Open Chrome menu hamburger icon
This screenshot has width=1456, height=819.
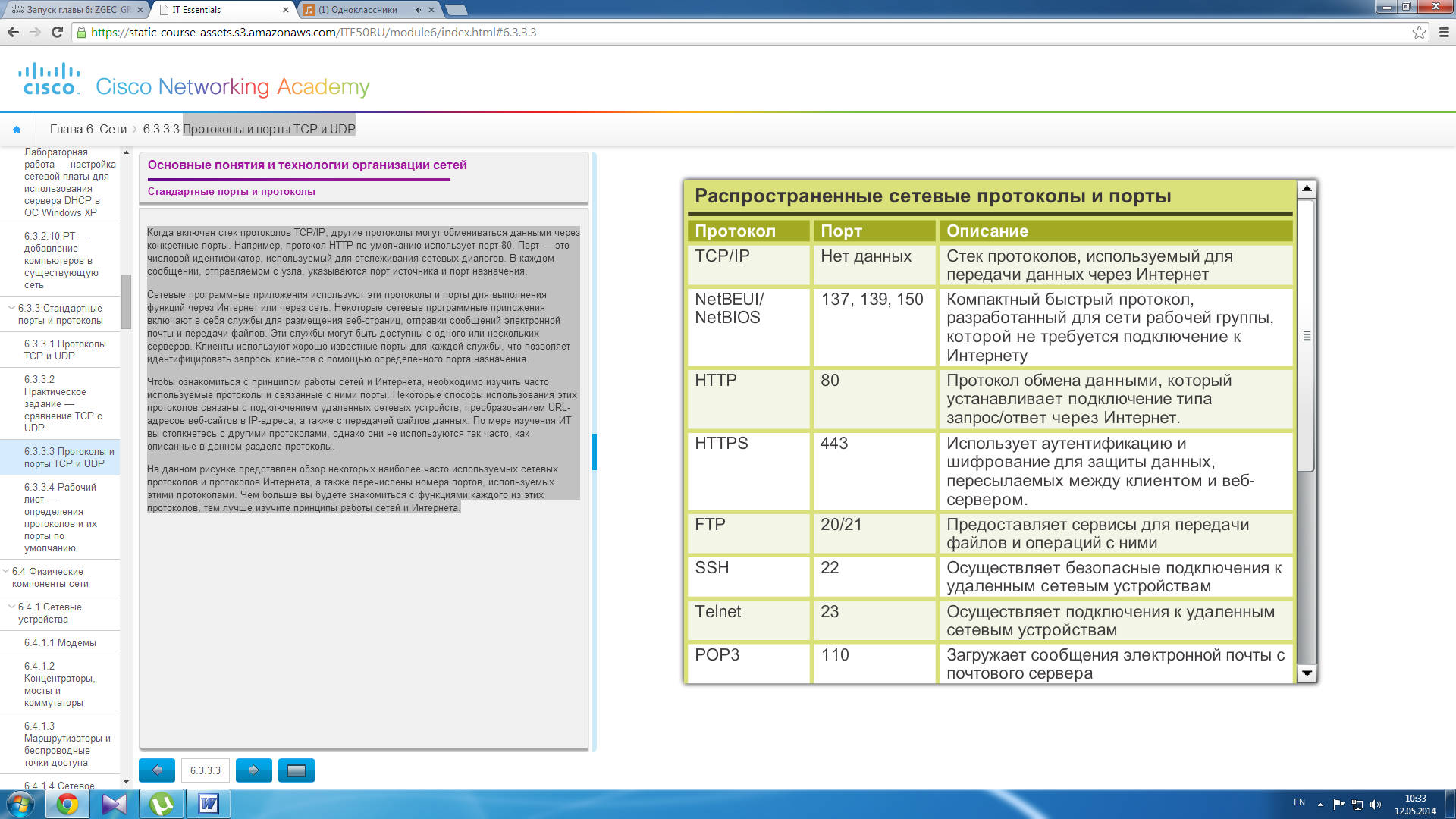1444,33
